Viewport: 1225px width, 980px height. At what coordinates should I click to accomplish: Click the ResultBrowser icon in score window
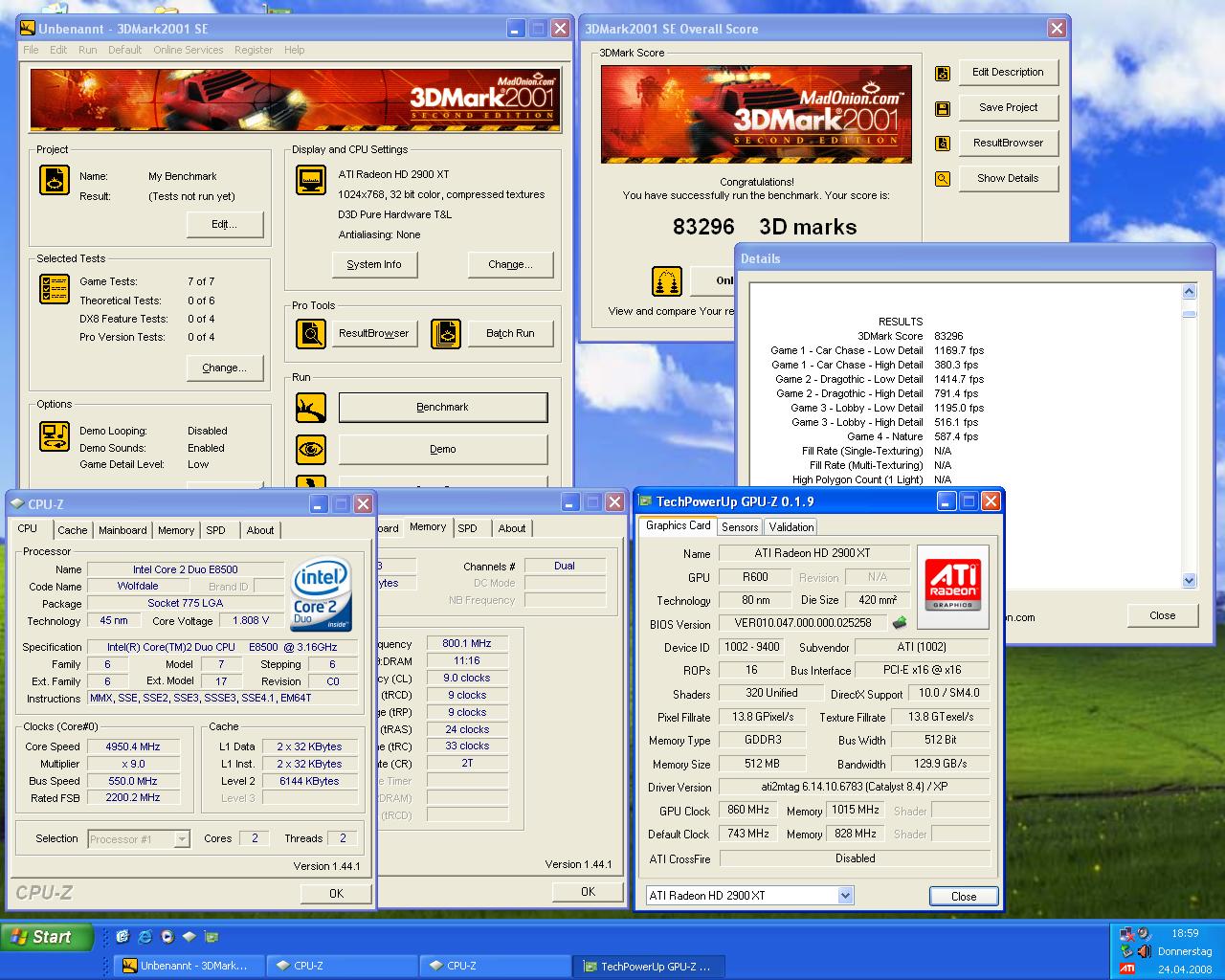(943, 144)
